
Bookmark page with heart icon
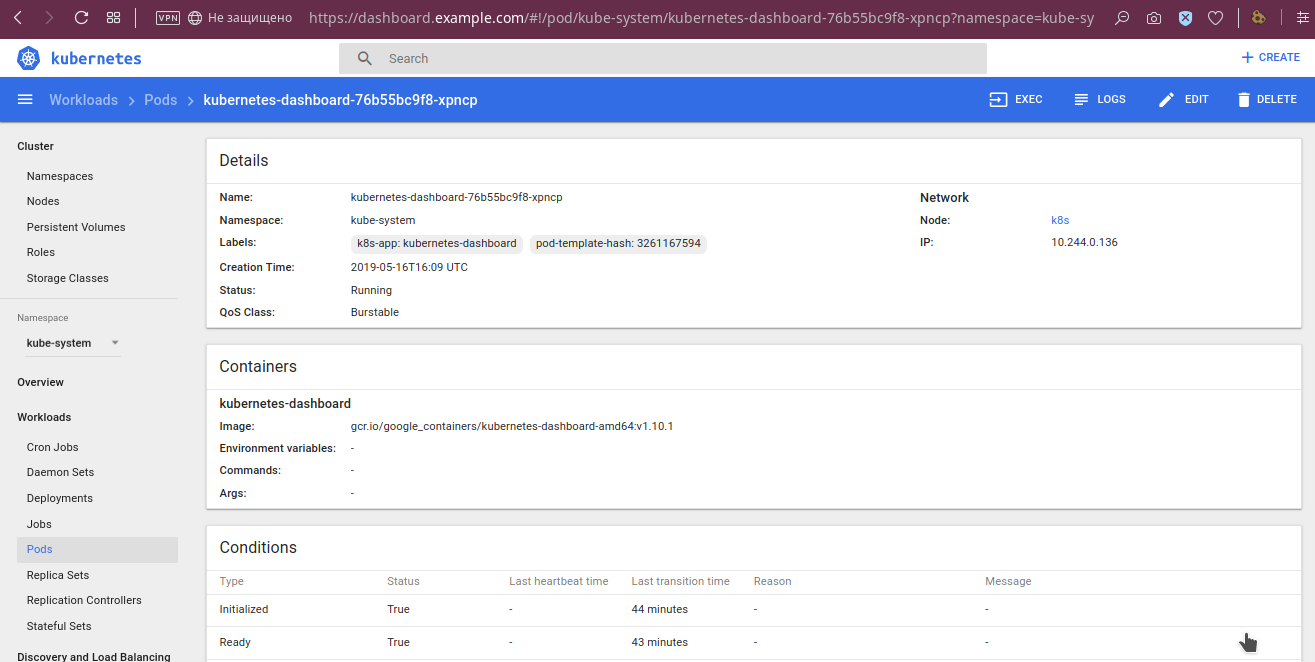coord(1215,18)
